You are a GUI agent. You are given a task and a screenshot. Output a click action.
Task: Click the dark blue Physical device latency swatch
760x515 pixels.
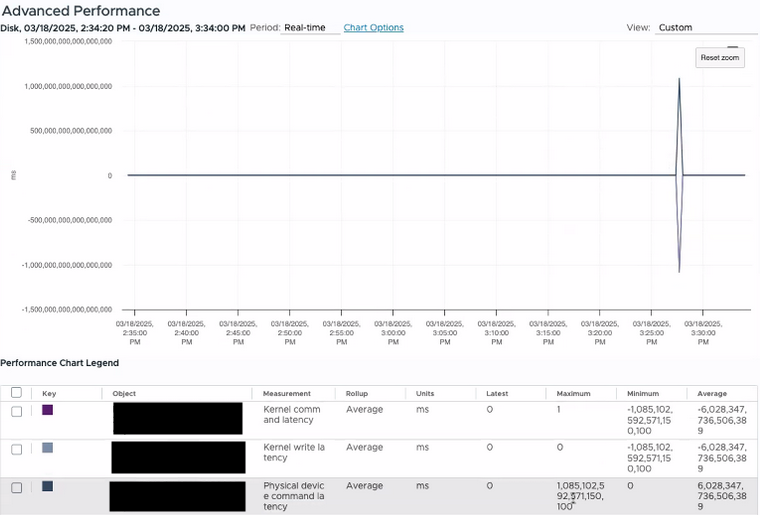(47, 486)
